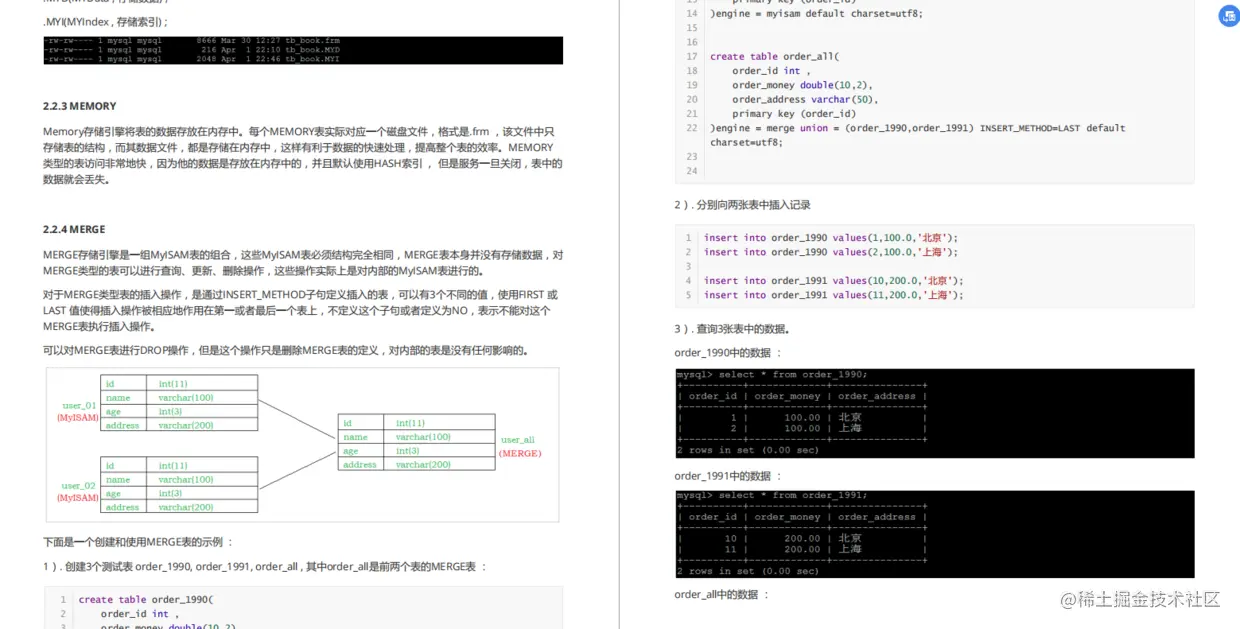This screenshot has height=629, width=1240.
Task: Click the blue round floating icon
Action: click(1228, 16)
